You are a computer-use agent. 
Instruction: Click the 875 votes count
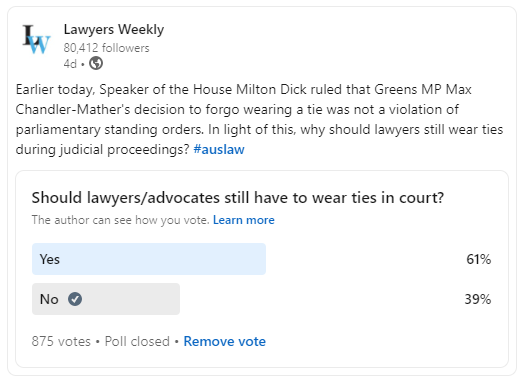tap(61, 341)
